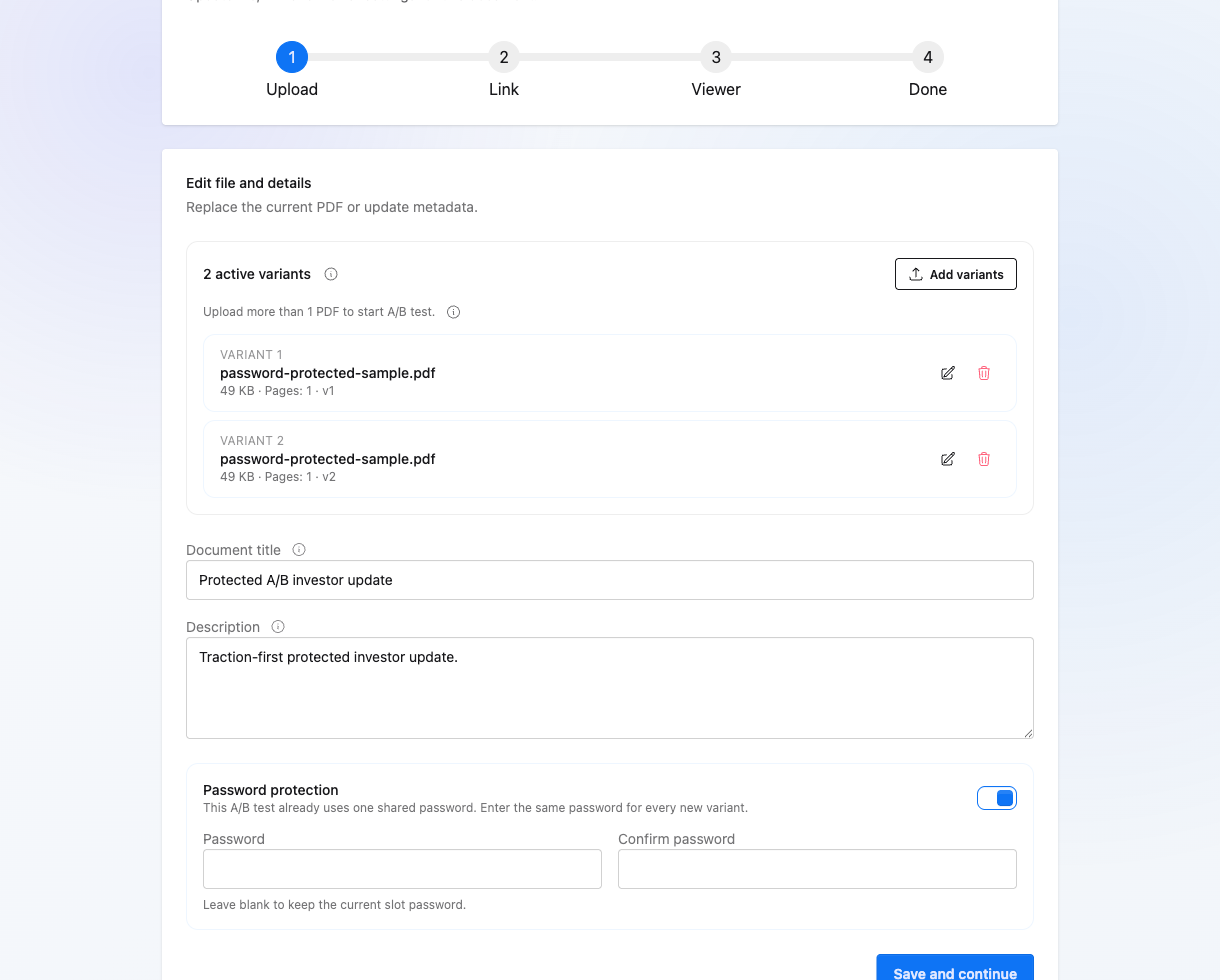Click info icon beside '2 active variants'
1220x980 pixels.
point(331,274)
